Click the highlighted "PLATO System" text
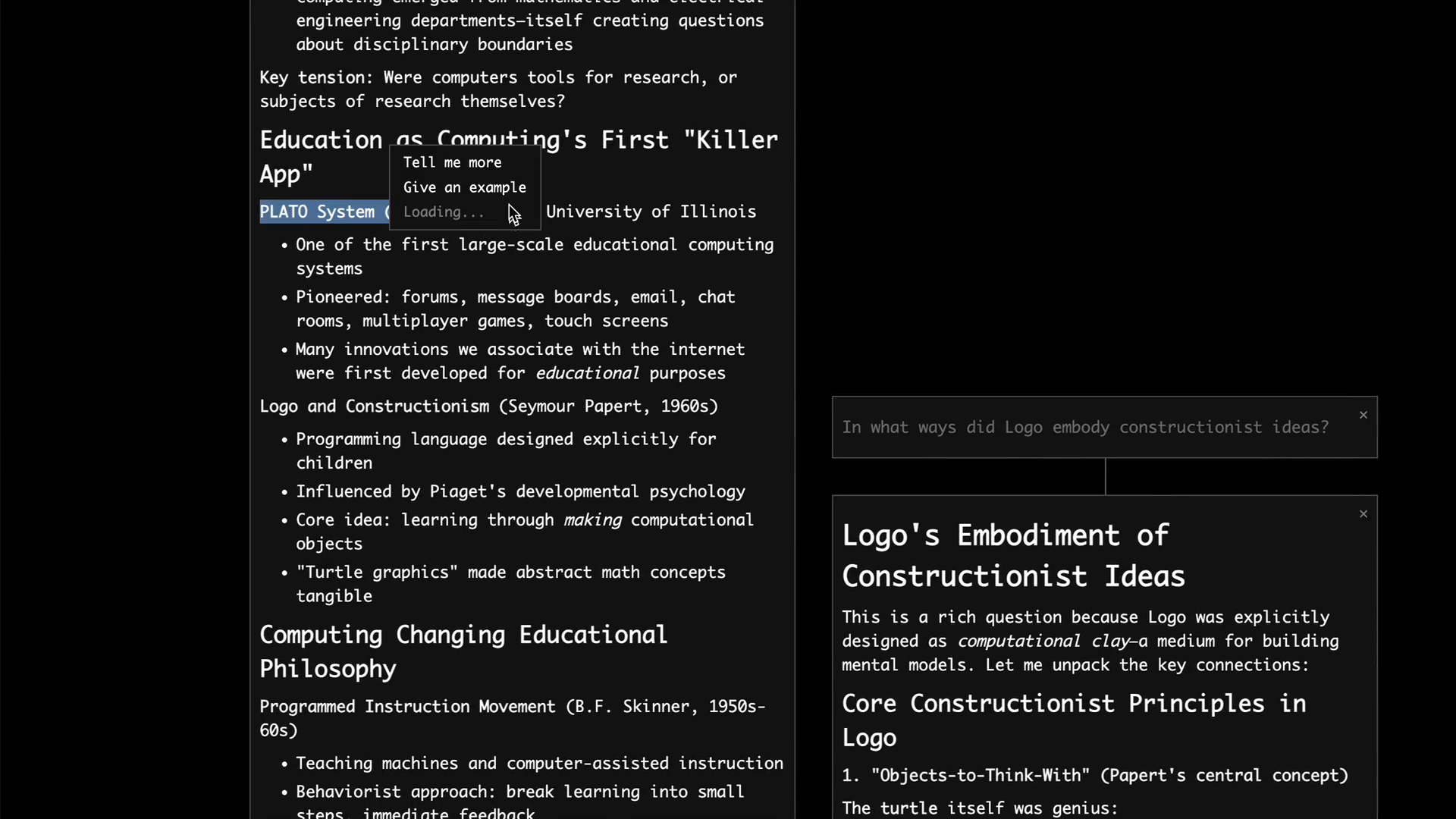 [317, 212]
